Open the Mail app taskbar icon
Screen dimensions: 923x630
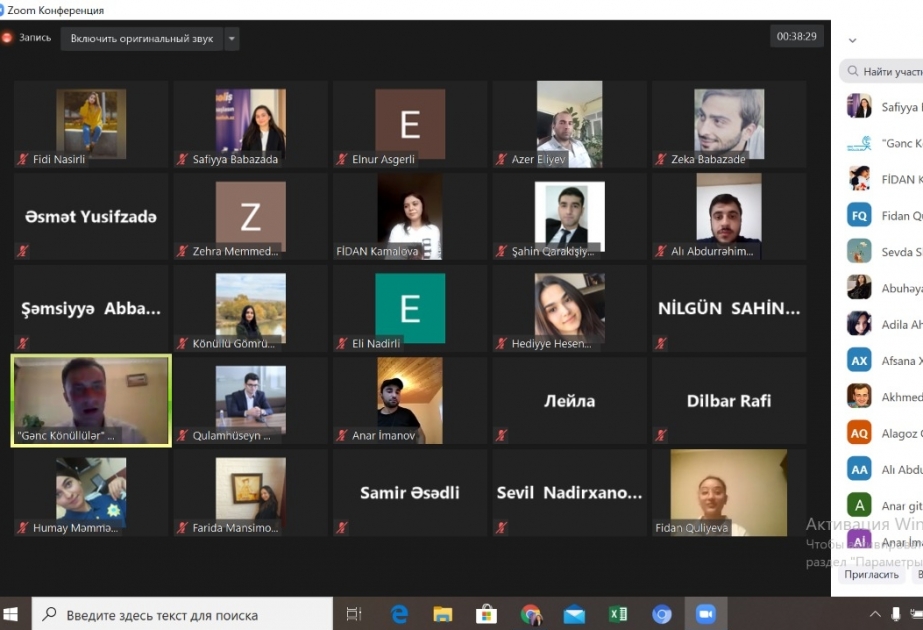tap(574, 615)
